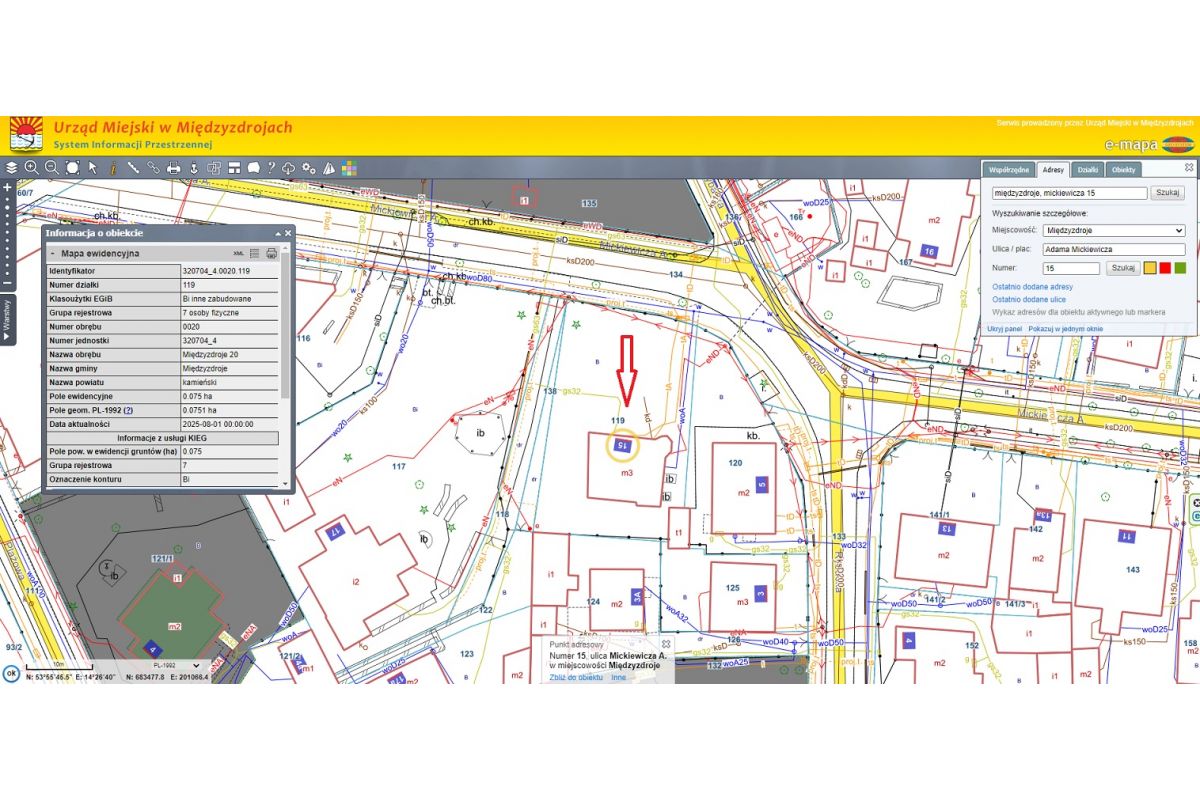Select the arrow pointer tool
This screenshot has height=800, width=1200.
click(x=93, y=168)
